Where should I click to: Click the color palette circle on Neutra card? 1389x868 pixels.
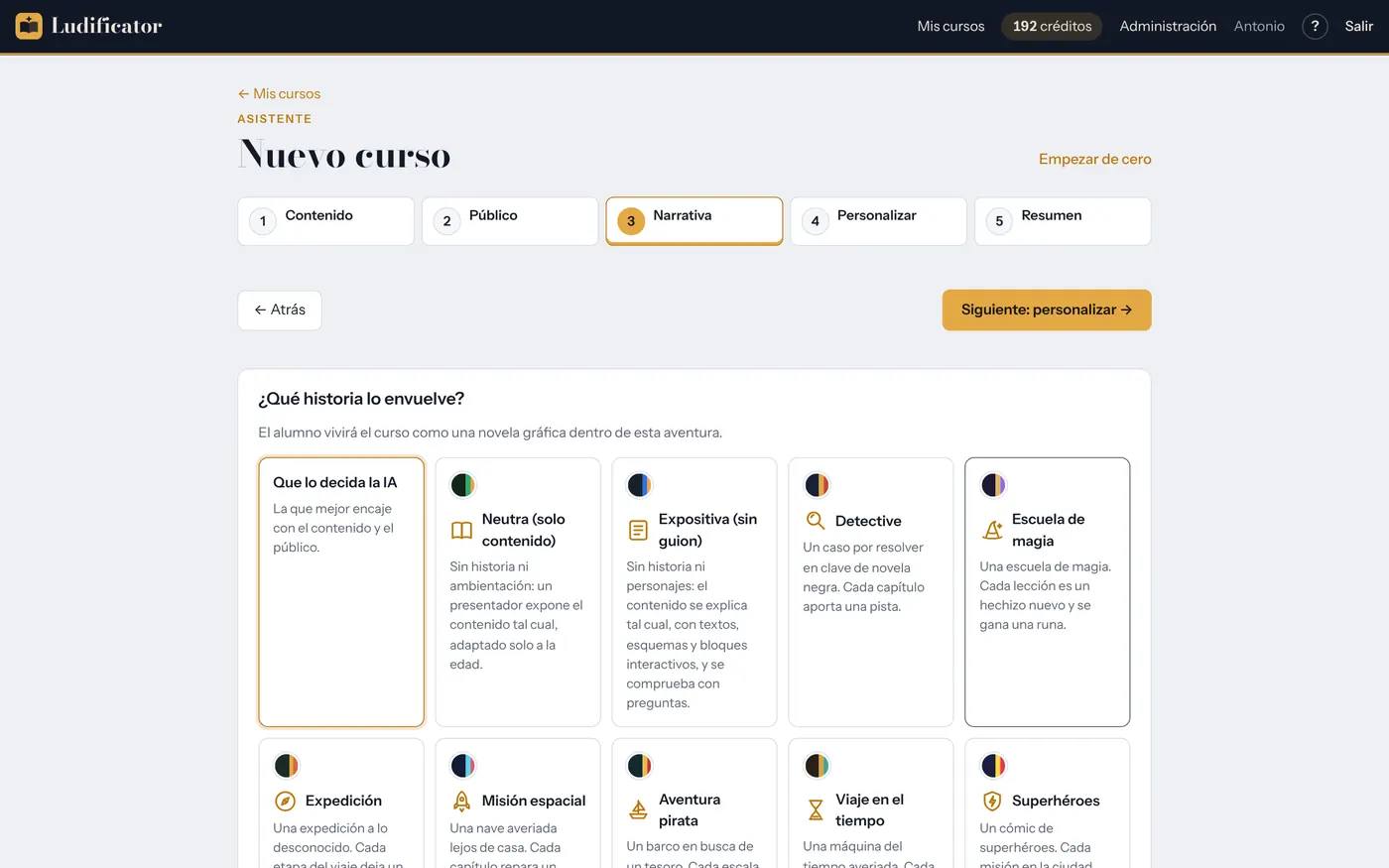coord(463,485)
